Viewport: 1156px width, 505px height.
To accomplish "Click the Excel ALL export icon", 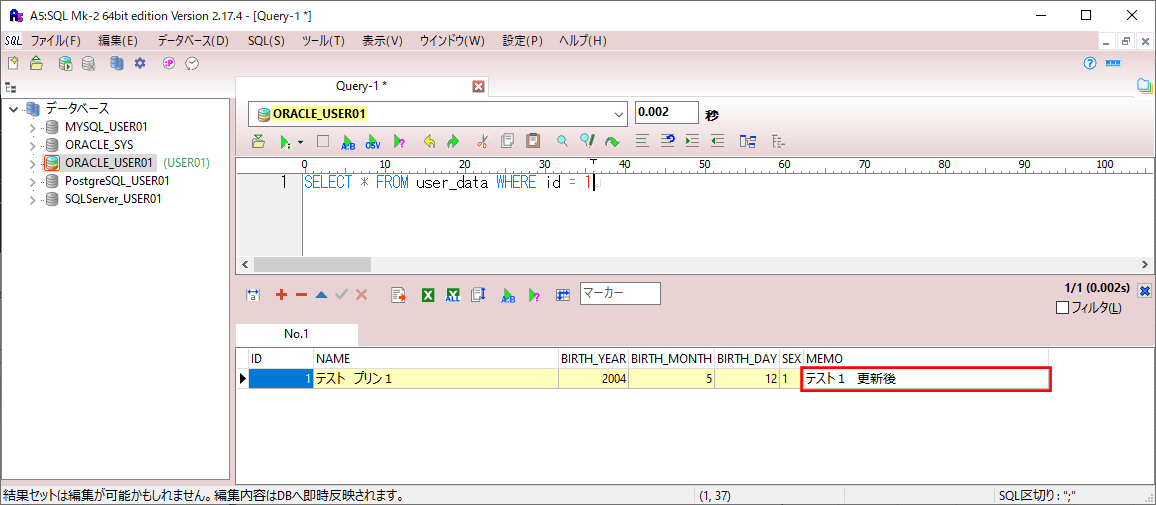I will tap(453, 294).
